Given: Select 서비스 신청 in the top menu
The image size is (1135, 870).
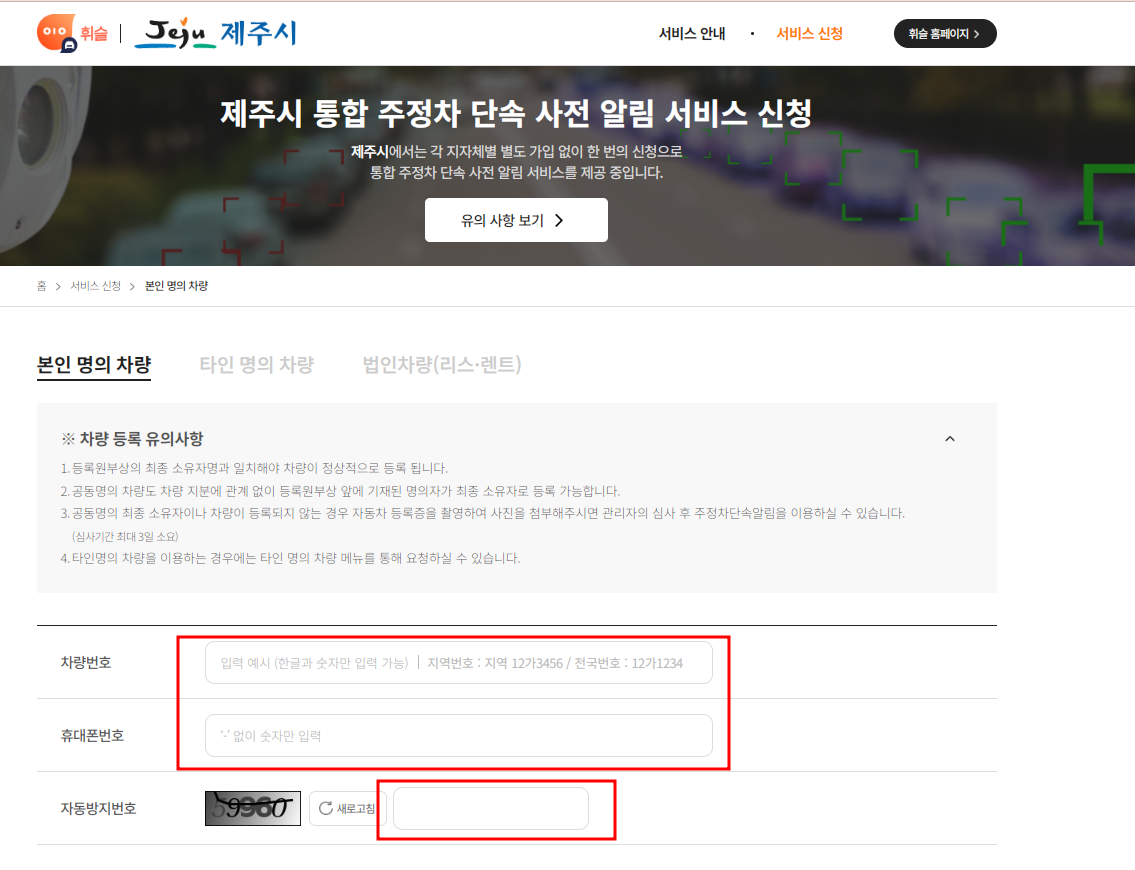Looking at the screenshot, I should [x=810, y=33].
